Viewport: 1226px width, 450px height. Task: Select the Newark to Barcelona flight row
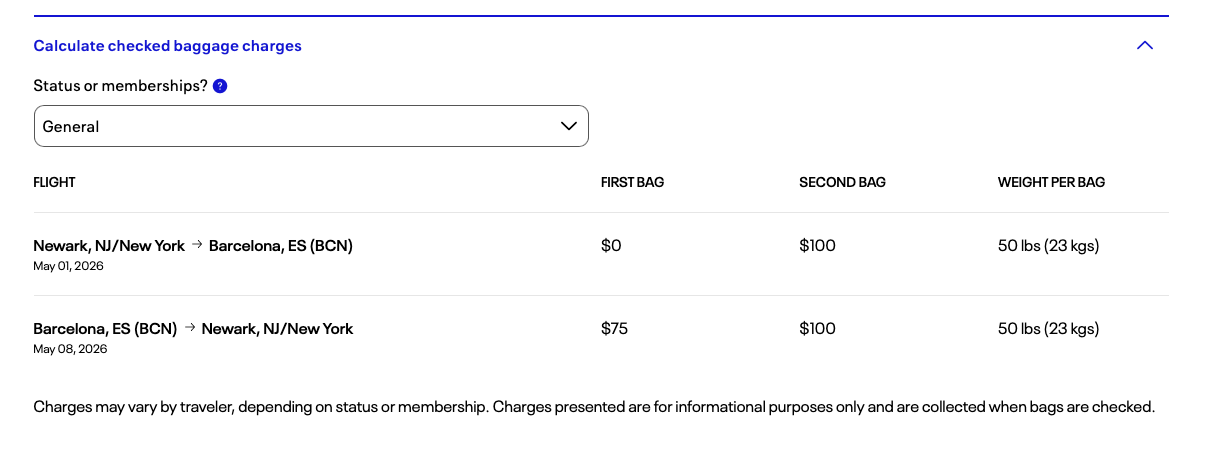click(193, 246)
